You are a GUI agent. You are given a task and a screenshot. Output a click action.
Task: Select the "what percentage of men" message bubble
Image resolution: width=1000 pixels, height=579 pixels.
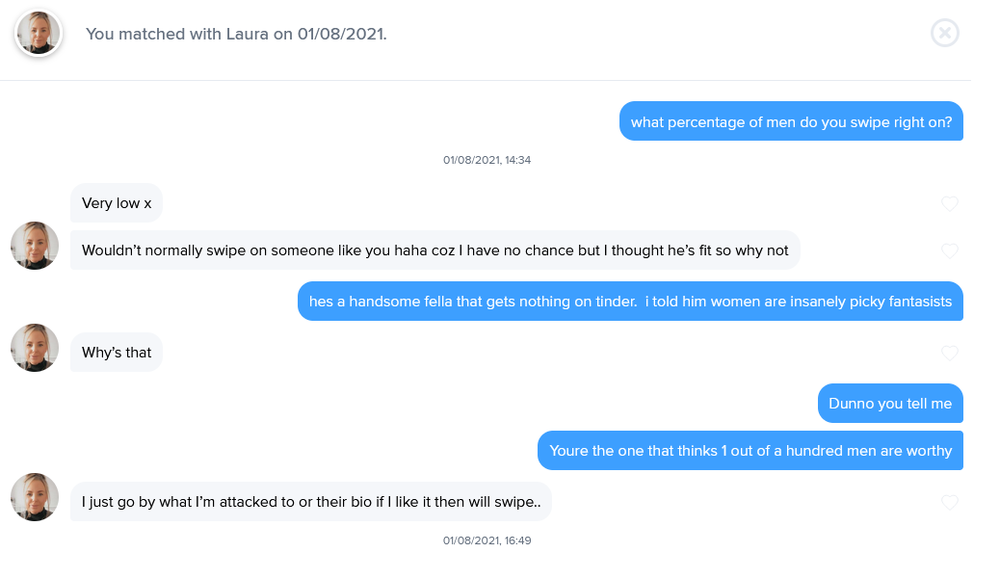[790, 122]
